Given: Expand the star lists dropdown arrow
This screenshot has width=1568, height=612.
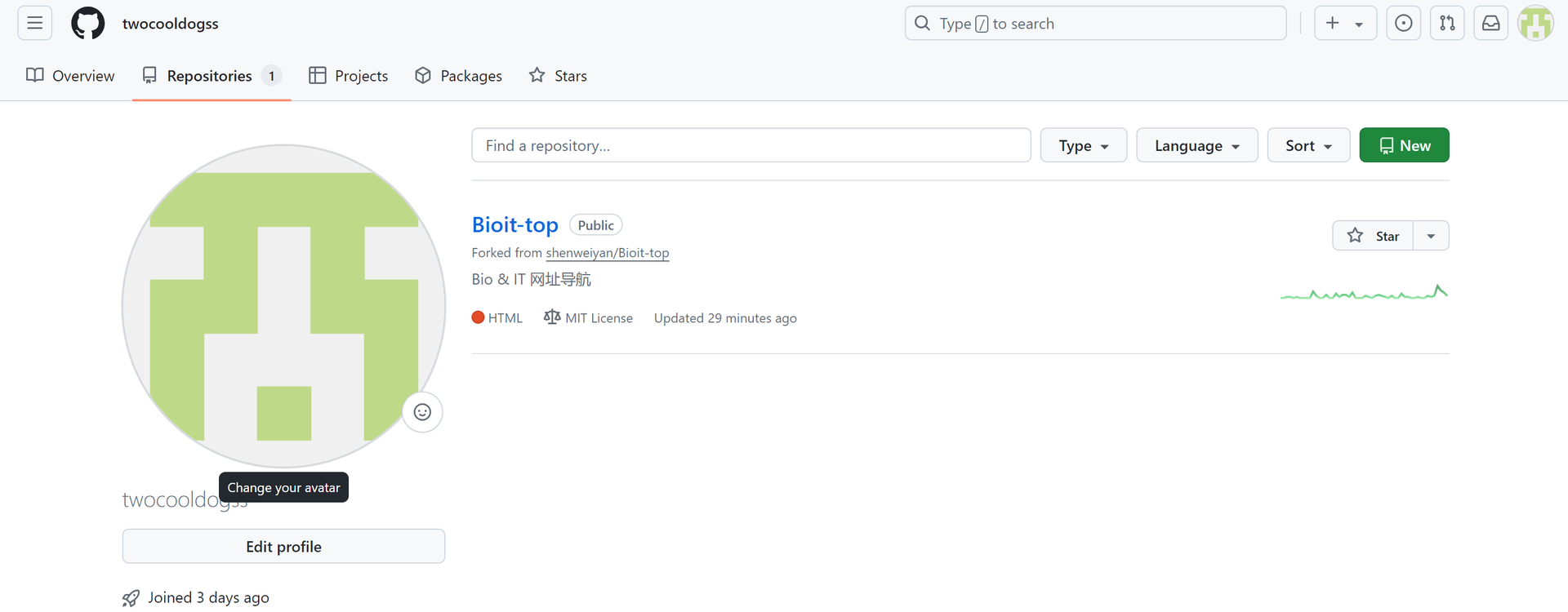Looking at the screenshot, I should tap(1431, 236).
